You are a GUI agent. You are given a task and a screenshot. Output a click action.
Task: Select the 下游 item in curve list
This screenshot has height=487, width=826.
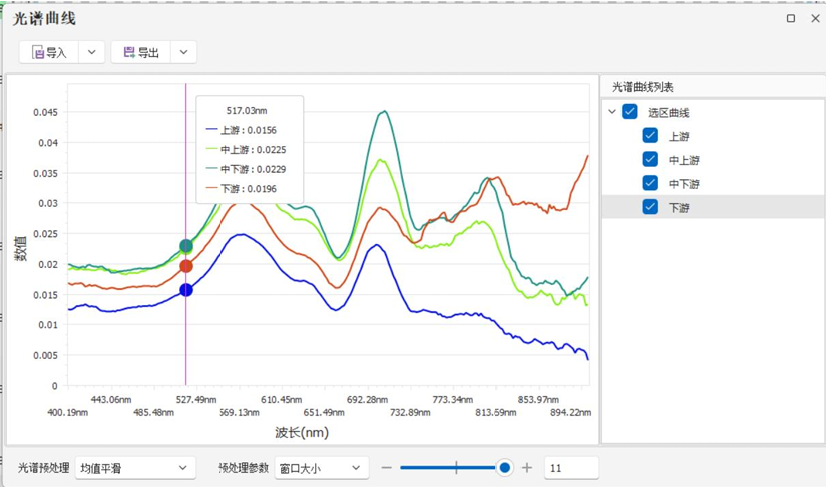point(680,207)
